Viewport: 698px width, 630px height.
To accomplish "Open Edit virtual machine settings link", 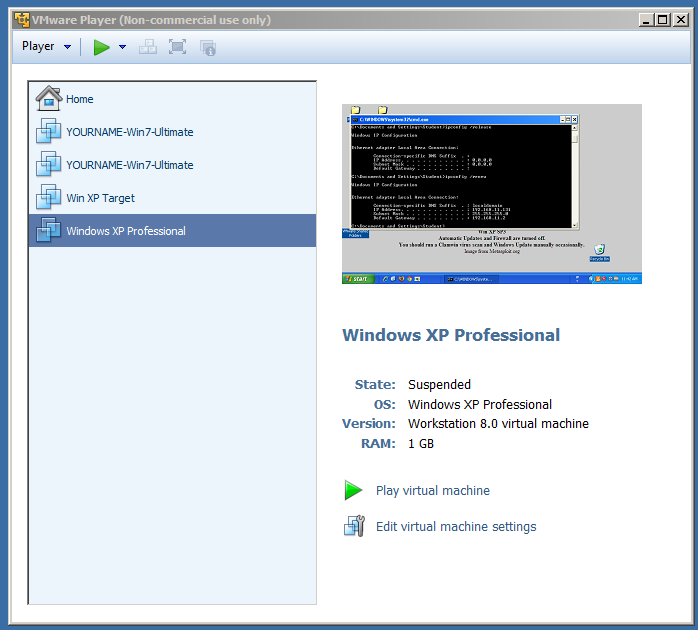I will (x=456, y=527).
